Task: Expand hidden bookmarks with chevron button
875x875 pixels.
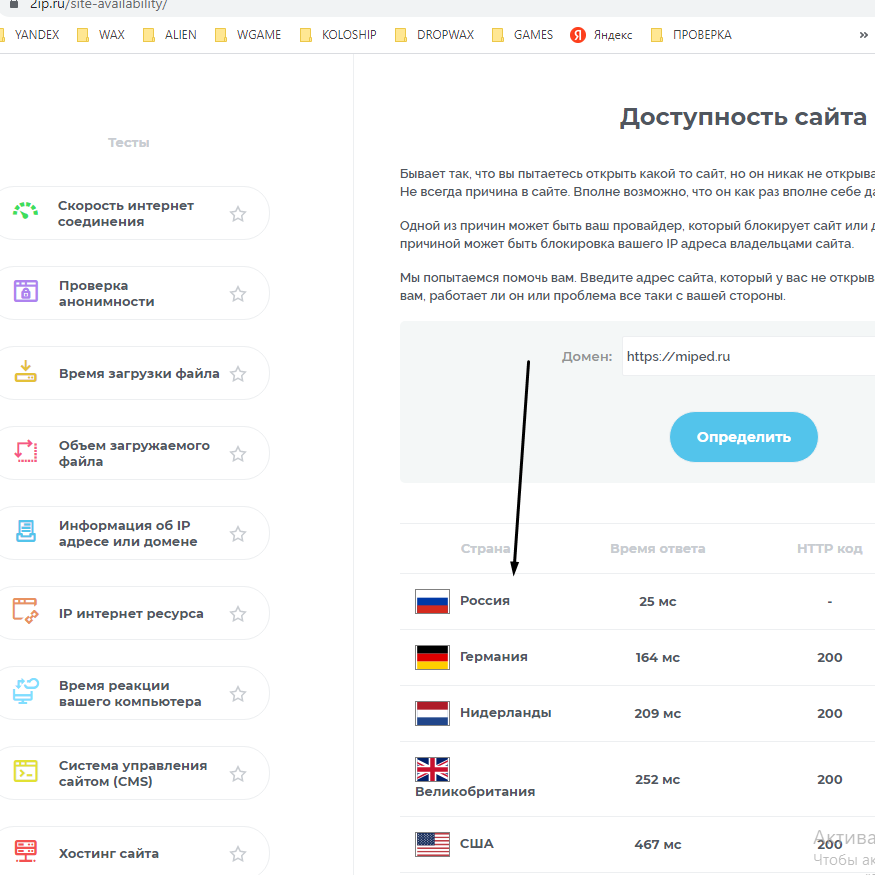Action: 863,35
